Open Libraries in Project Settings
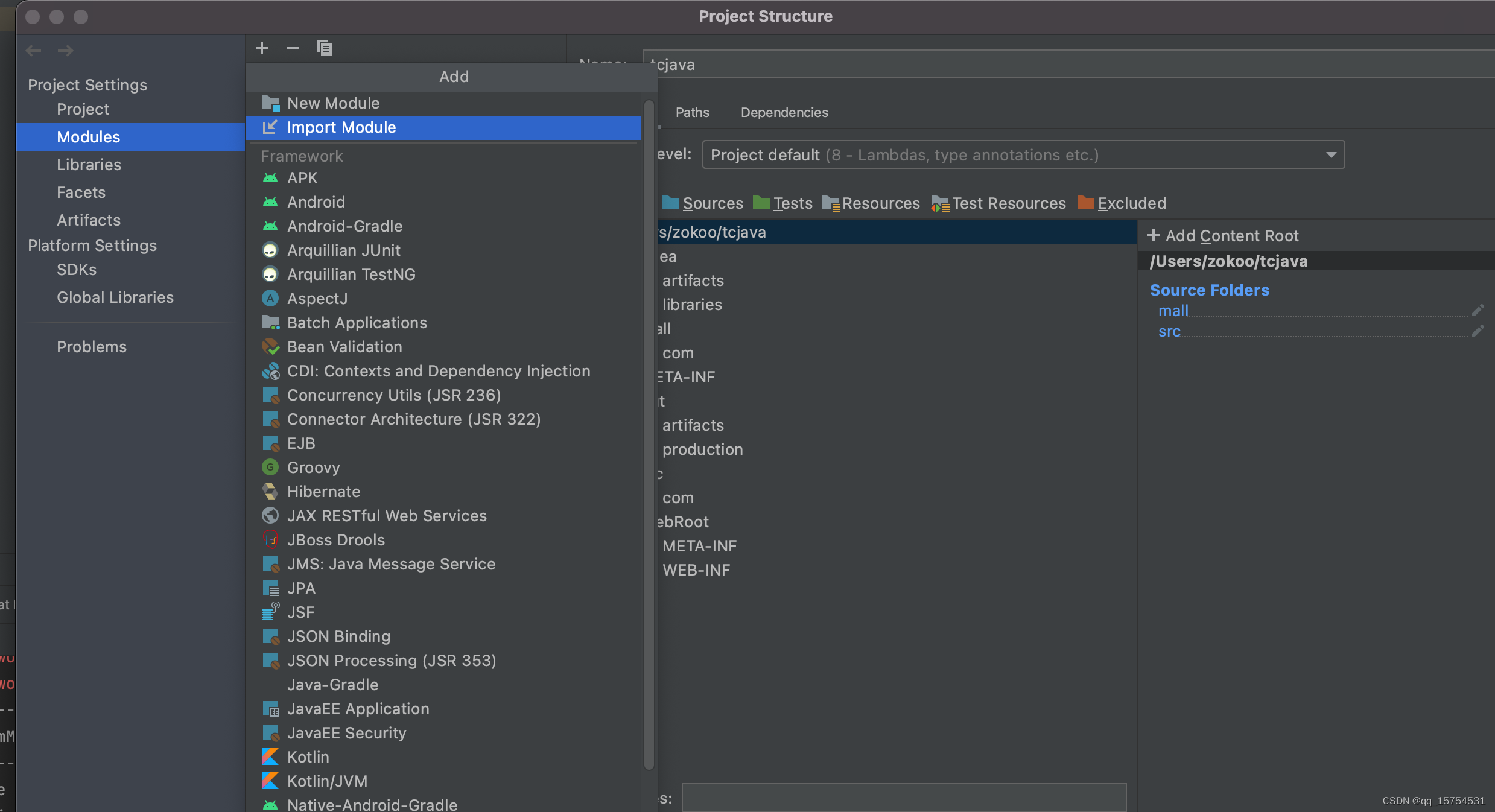Viewport: 1495px width, 812px height. pos(89,165)
